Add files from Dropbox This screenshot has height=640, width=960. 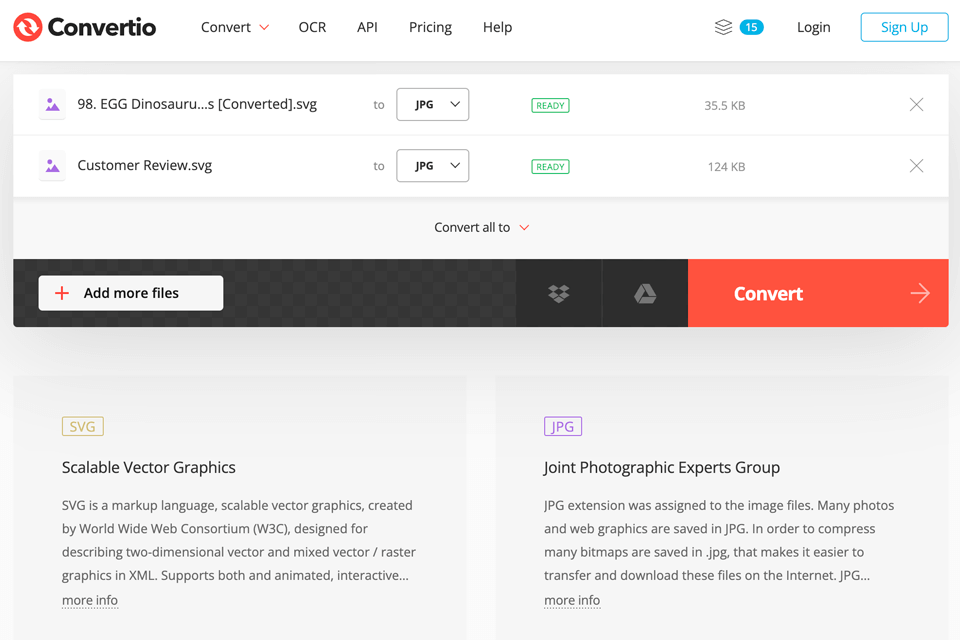coord(558,293)
